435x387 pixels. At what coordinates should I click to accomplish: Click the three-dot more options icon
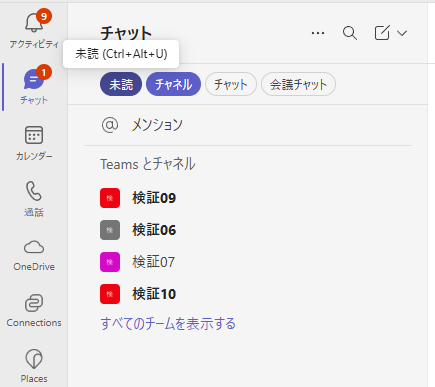(x=318, y=33)
